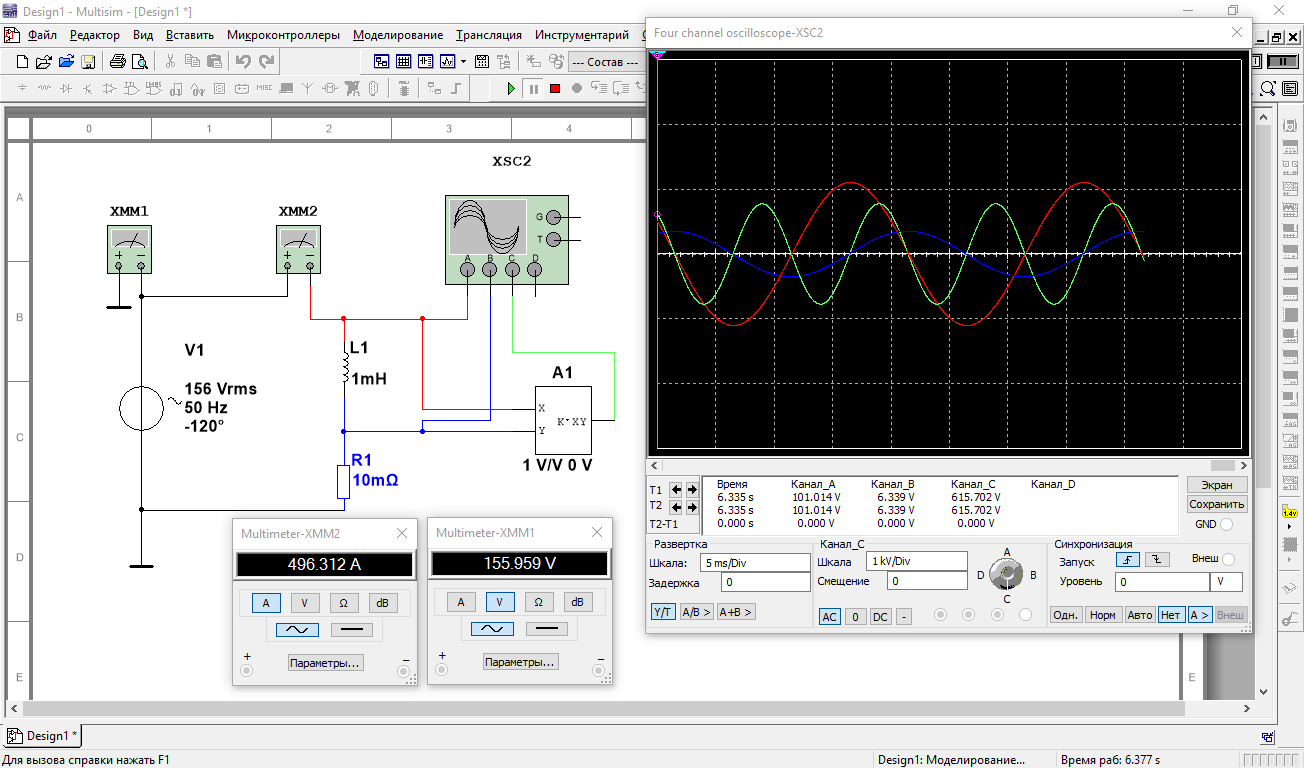The height and width of the screenshot is (768, 1304).
Task: Run the simulation with green play
Action: coord(511,88)
